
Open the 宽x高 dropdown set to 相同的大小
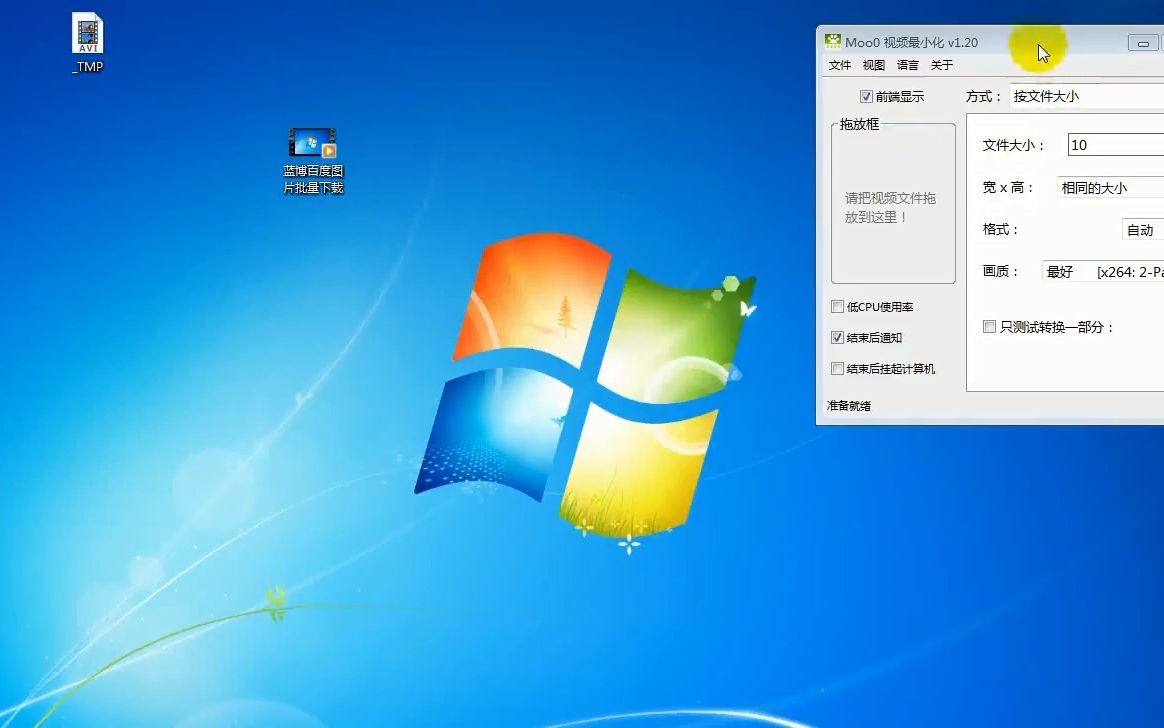[x=1108, y=187]
